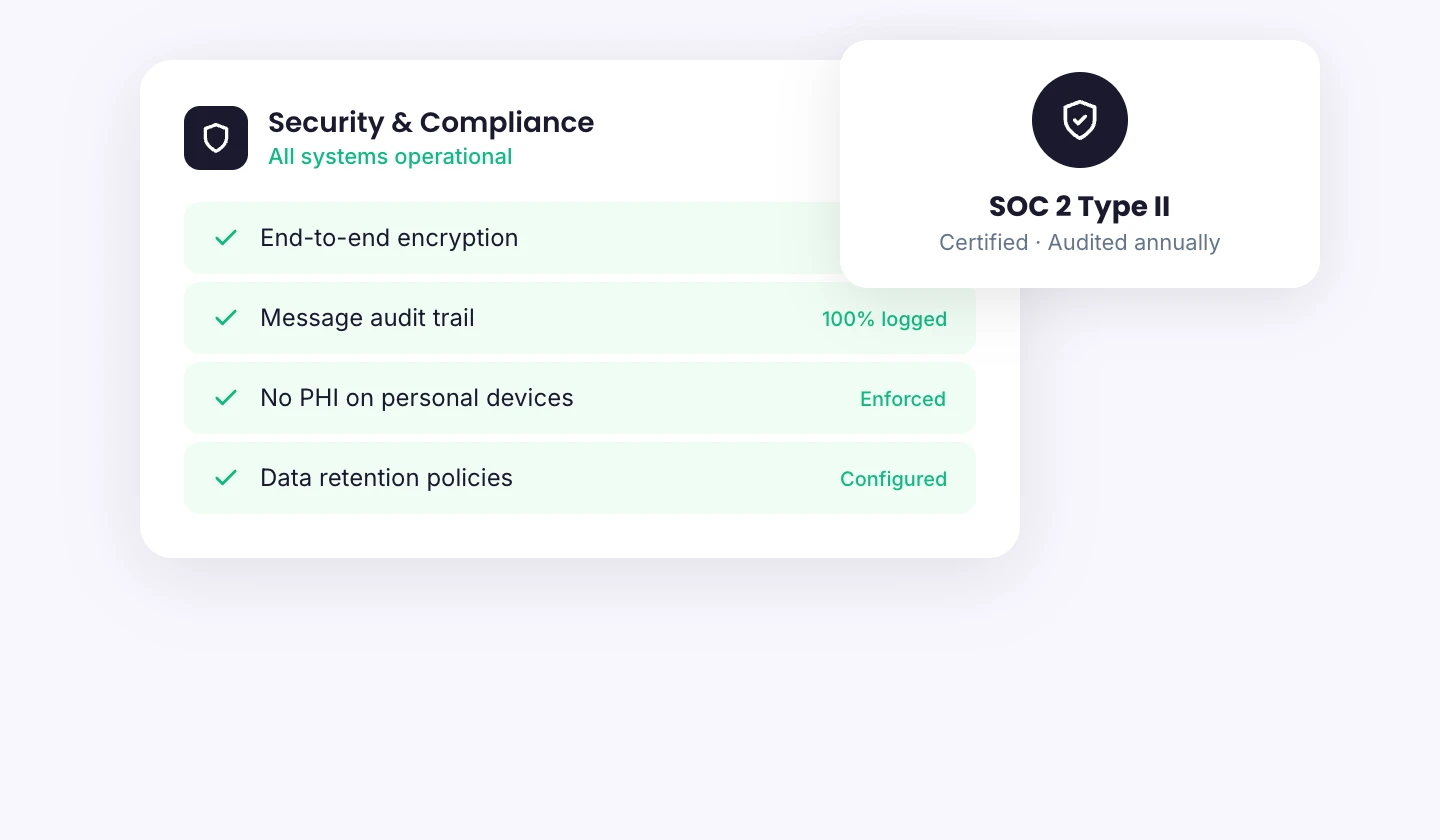Select the checkmark for No PHI on personal devices
1440x840 pixels.
coord(225,398)
